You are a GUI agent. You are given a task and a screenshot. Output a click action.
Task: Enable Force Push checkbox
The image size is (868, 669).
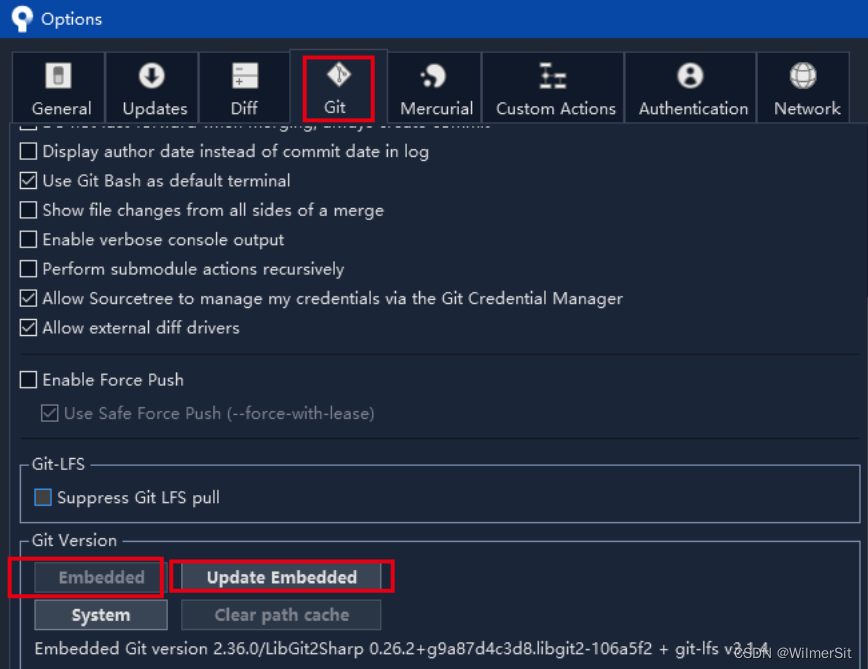point(28,380)
